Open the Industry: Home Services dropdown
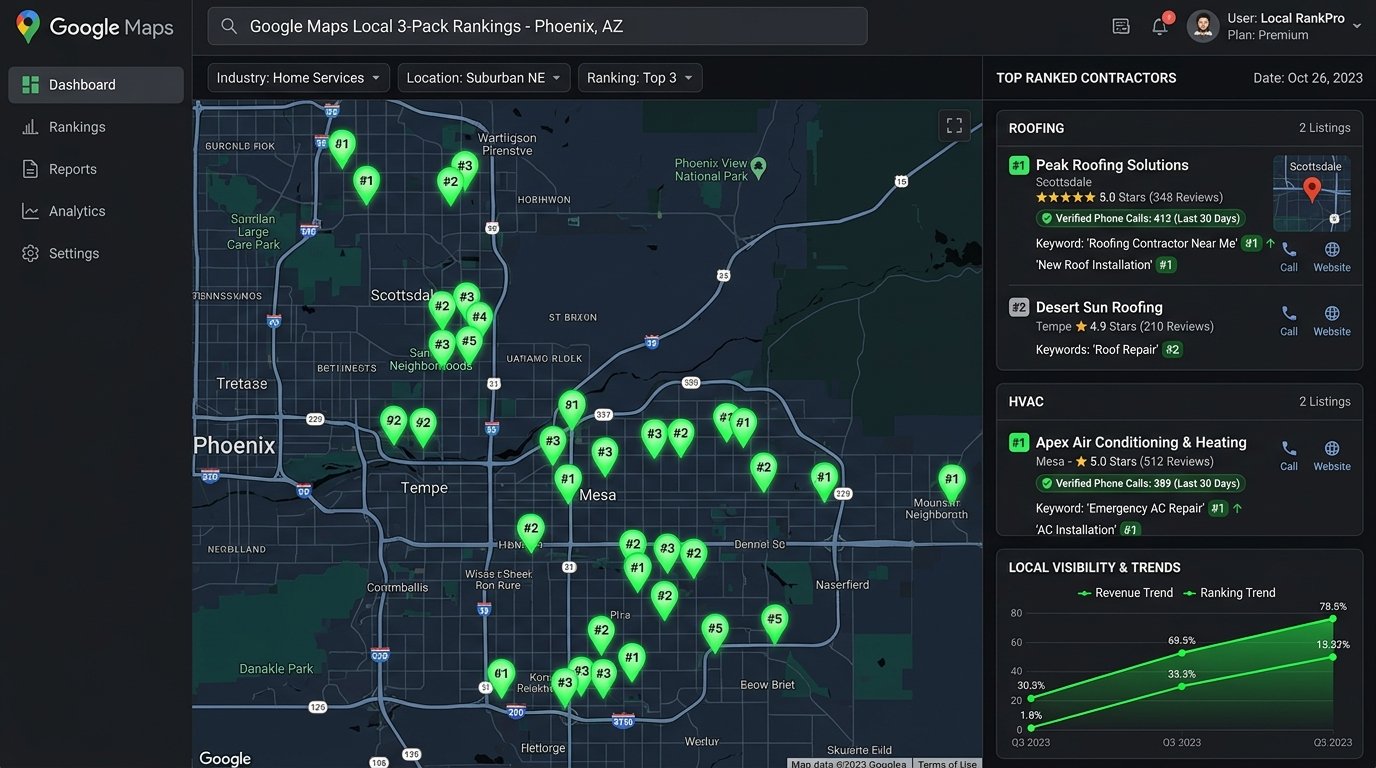The width and height of the screenshot is (1376, 768). point(299,78)
